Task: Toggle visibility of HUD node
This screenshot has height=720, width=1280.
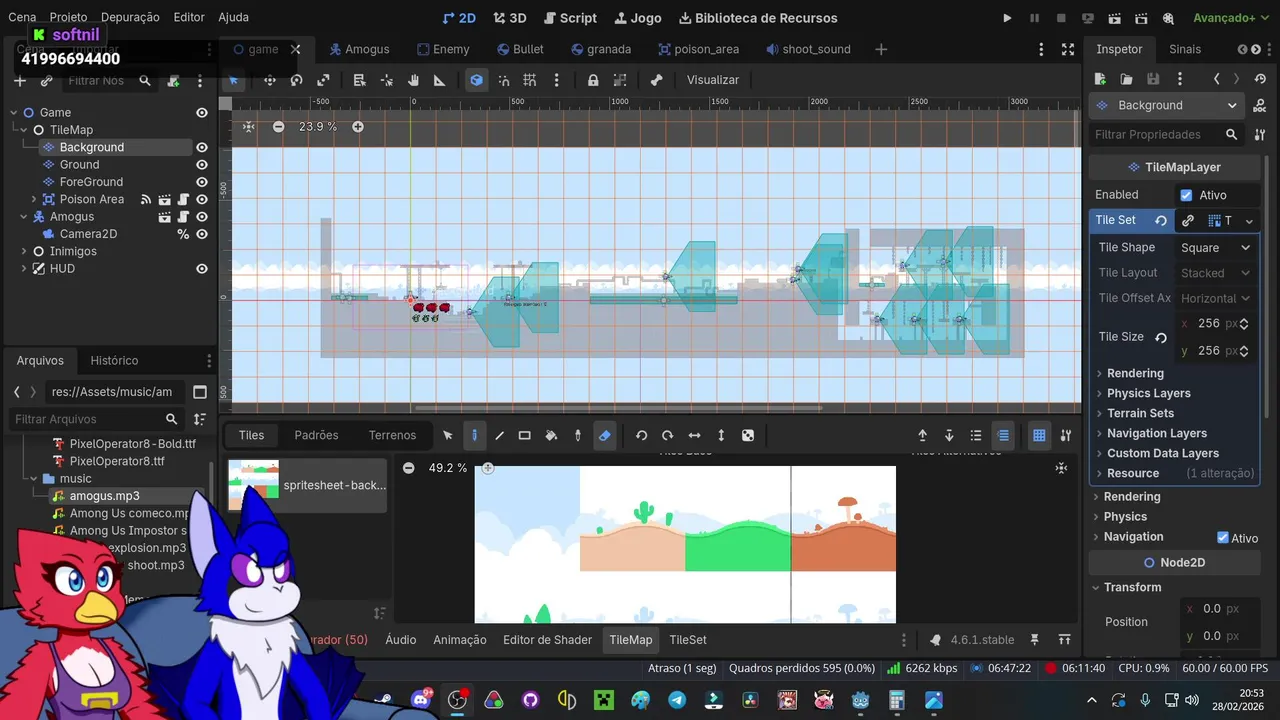Action: point(202,269)
